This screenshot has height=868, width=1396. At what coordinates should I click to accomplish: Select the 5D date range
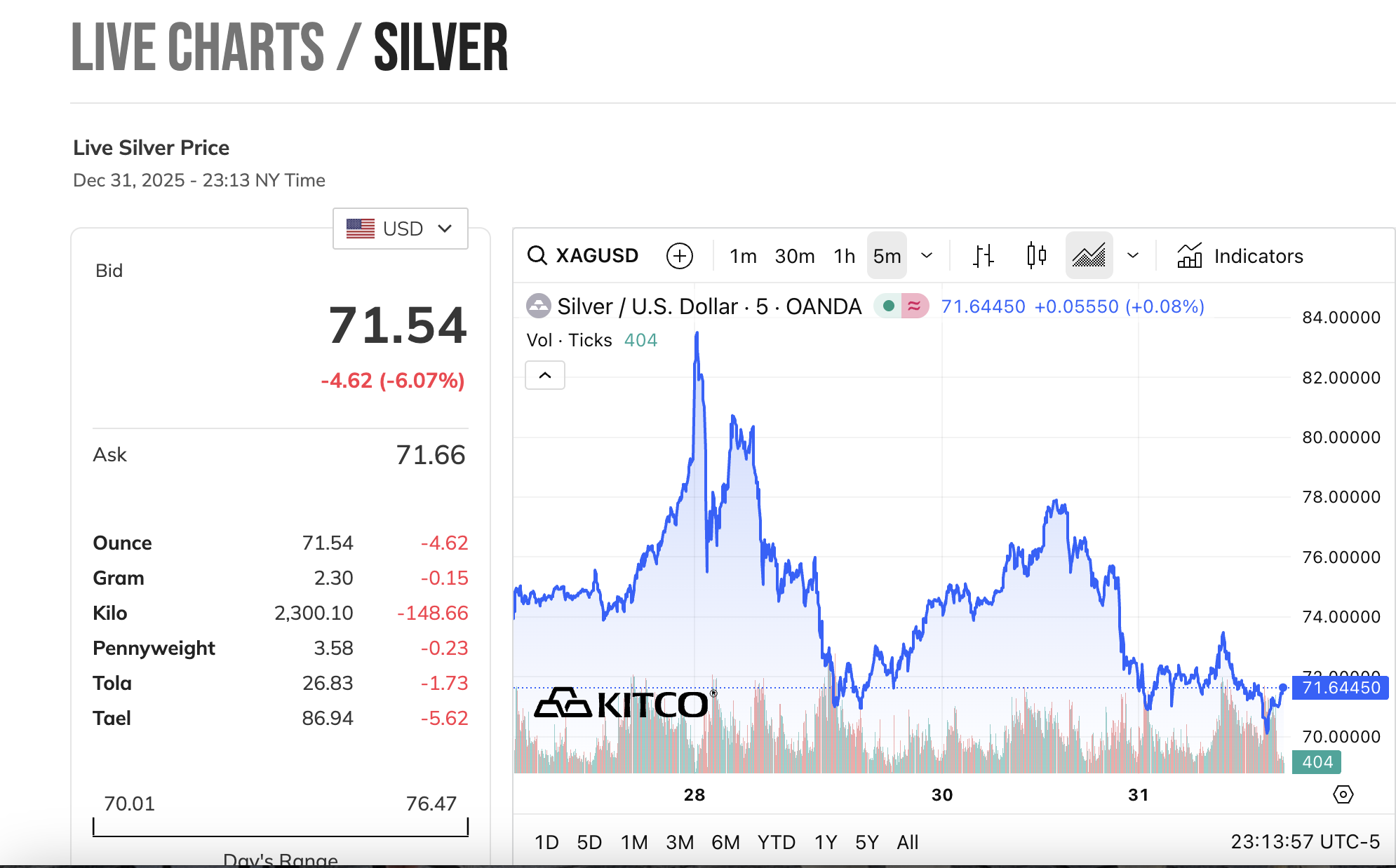[589, 842]
